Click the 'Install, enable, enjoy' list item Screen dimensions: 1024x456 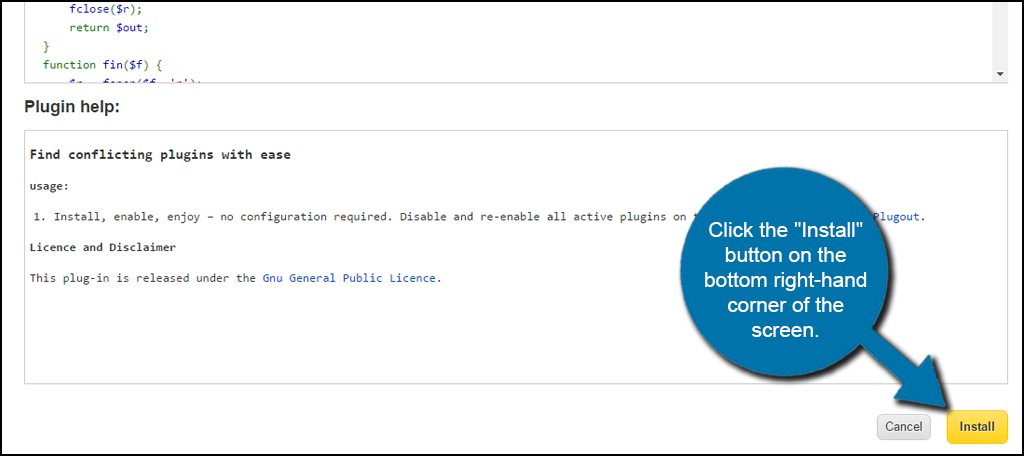300,216
